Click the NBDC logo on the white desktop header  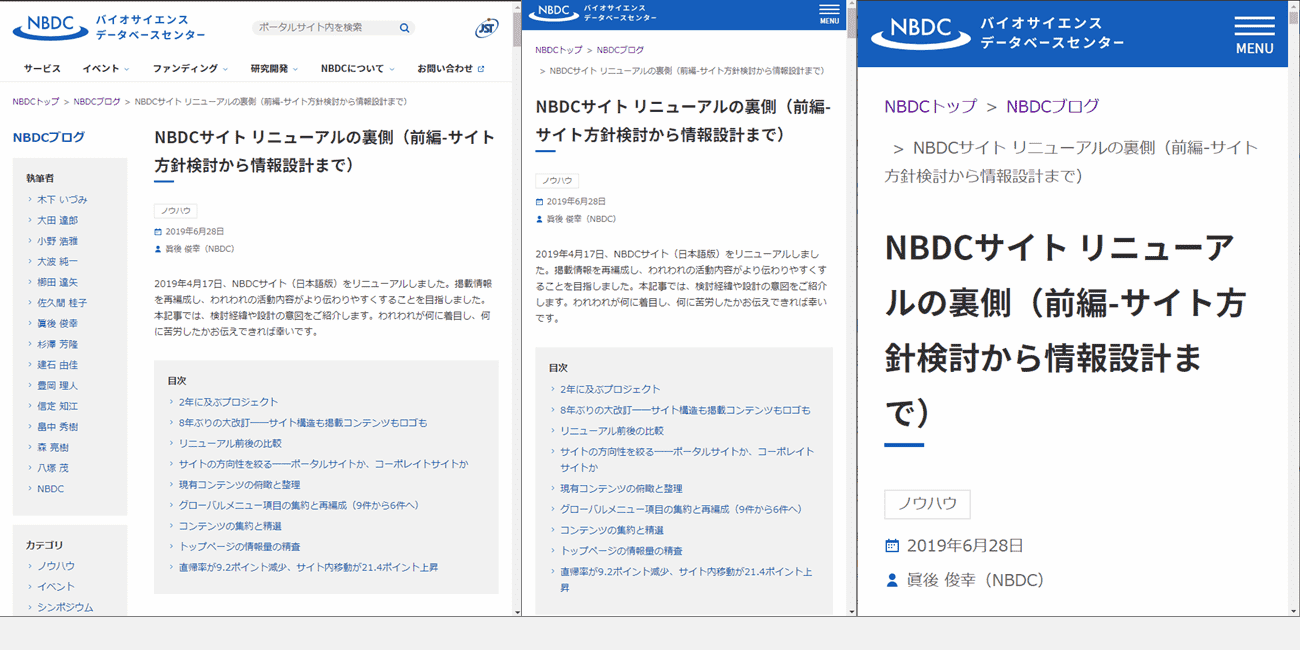click(x=50, y=28)
